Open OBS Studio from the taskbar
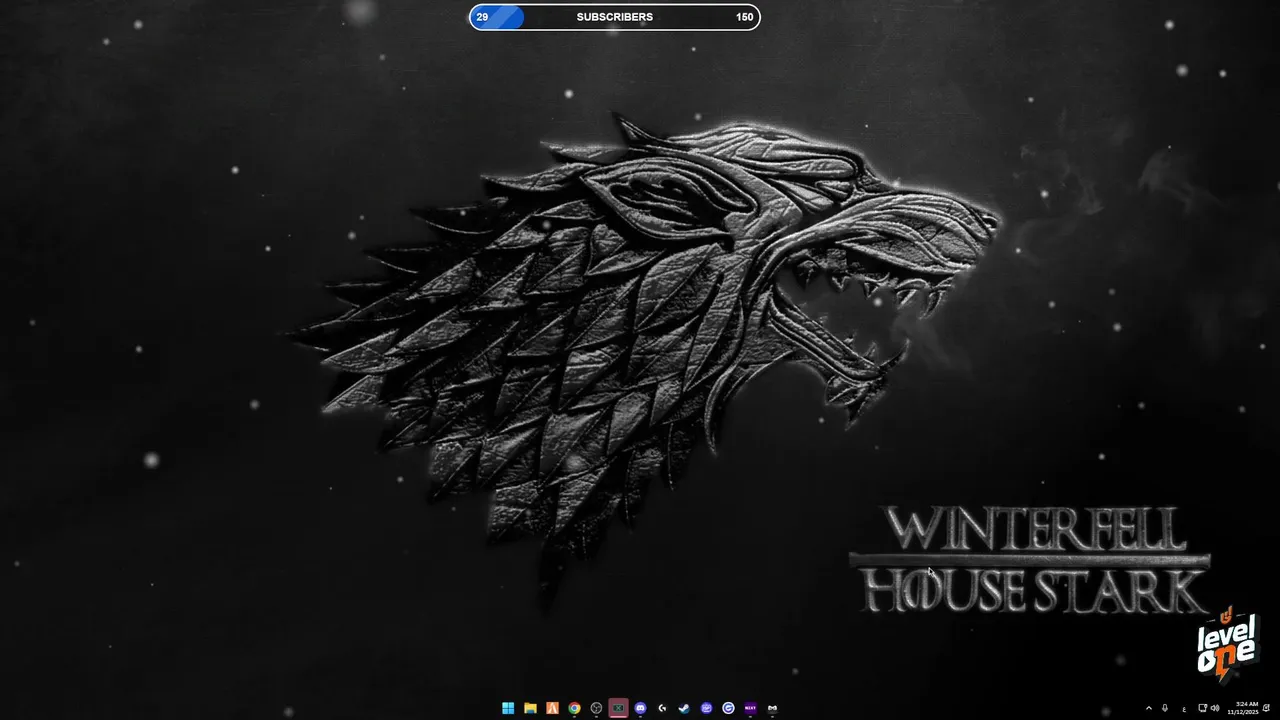 pyautogui.click(x=596, y=708)
